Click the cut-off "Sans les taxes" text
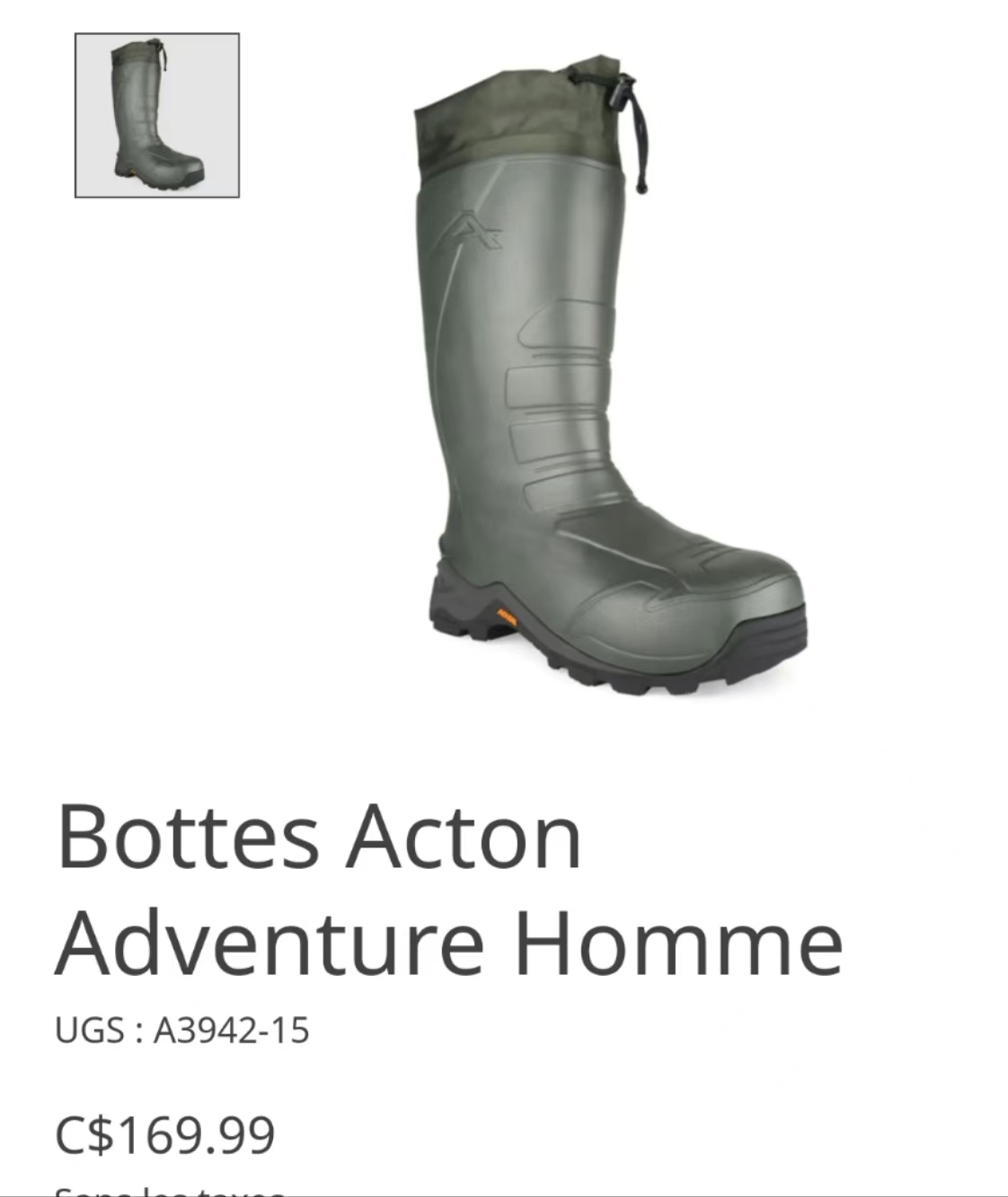Viewport: 1008px width, 1197px height. click(x=171, y=1191)
